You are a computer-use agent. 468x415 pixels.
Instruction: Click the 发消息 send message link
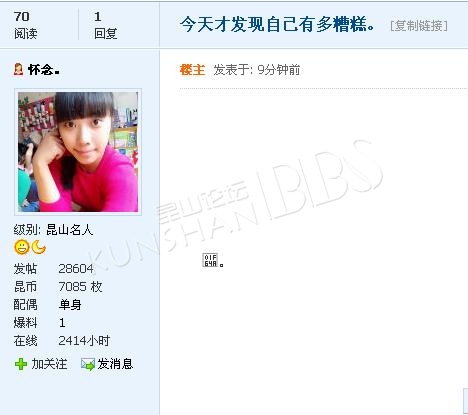(115, 364)
